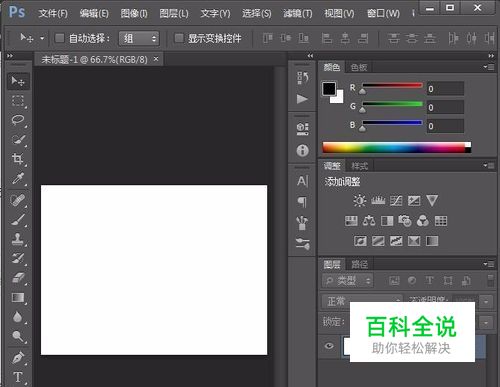Switch to the 色板 tab
500x387 pixels.
tap(359, 67)
